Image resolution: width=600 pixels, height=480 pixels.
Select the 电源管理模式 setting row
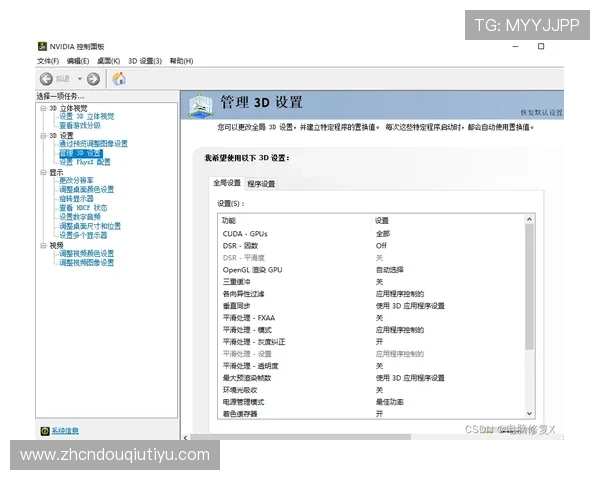(x=371, y=402)
